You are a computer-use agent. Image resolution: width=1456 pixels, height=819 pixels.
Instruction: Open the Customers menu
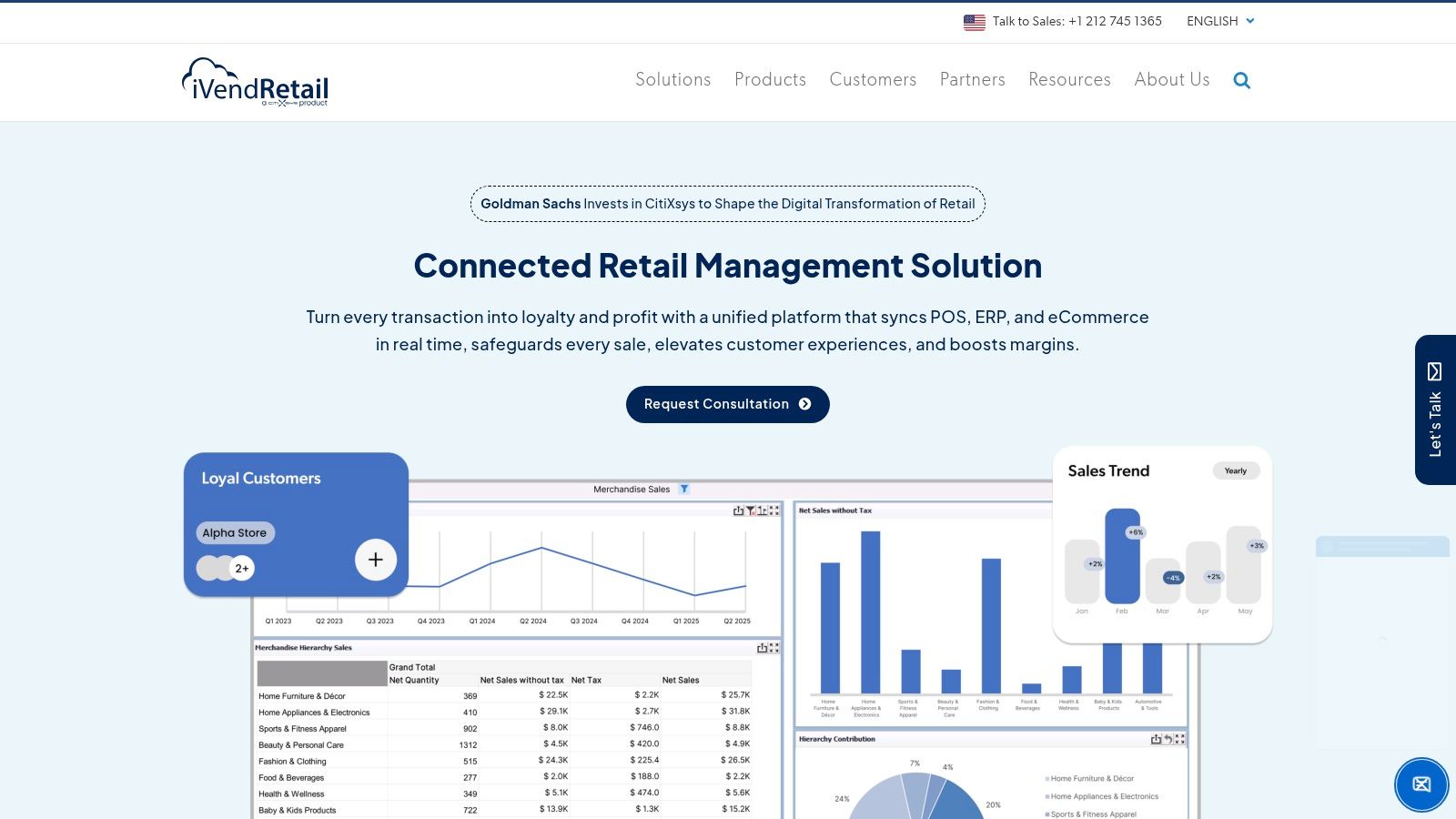(x=873, y=79)
